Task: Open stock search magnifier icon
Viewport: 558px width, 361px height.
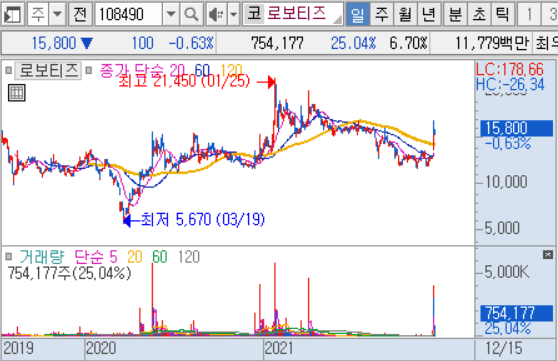Action: tap(191, 14)
